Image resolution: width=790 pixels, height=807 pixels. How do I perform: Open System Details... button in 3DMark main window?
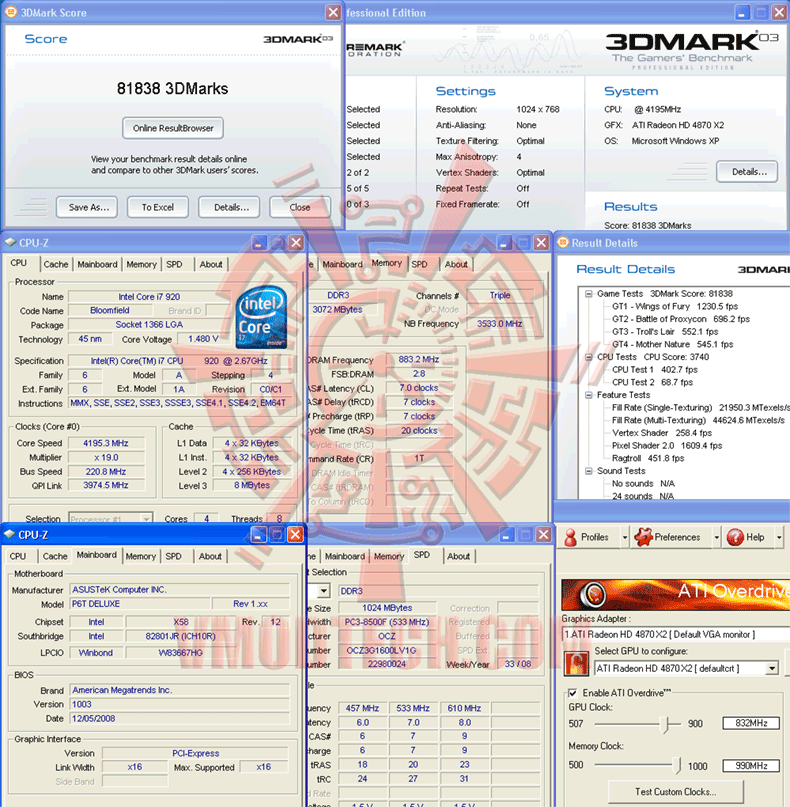747,172
